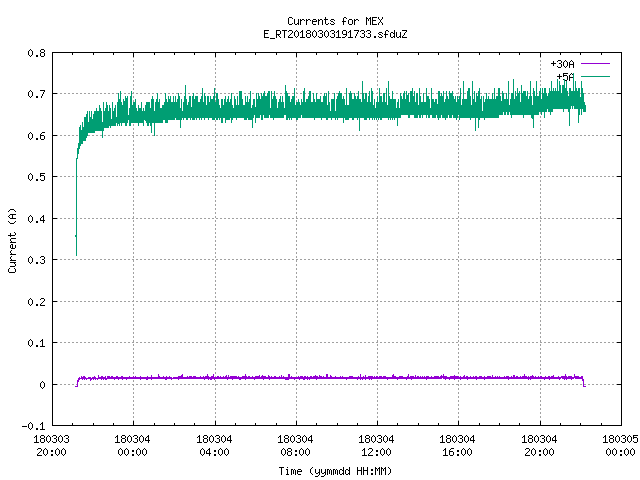The width and height of the screenshot is (640, 480).
Task: Click the y-axis tick value 0
Action: 42,385
